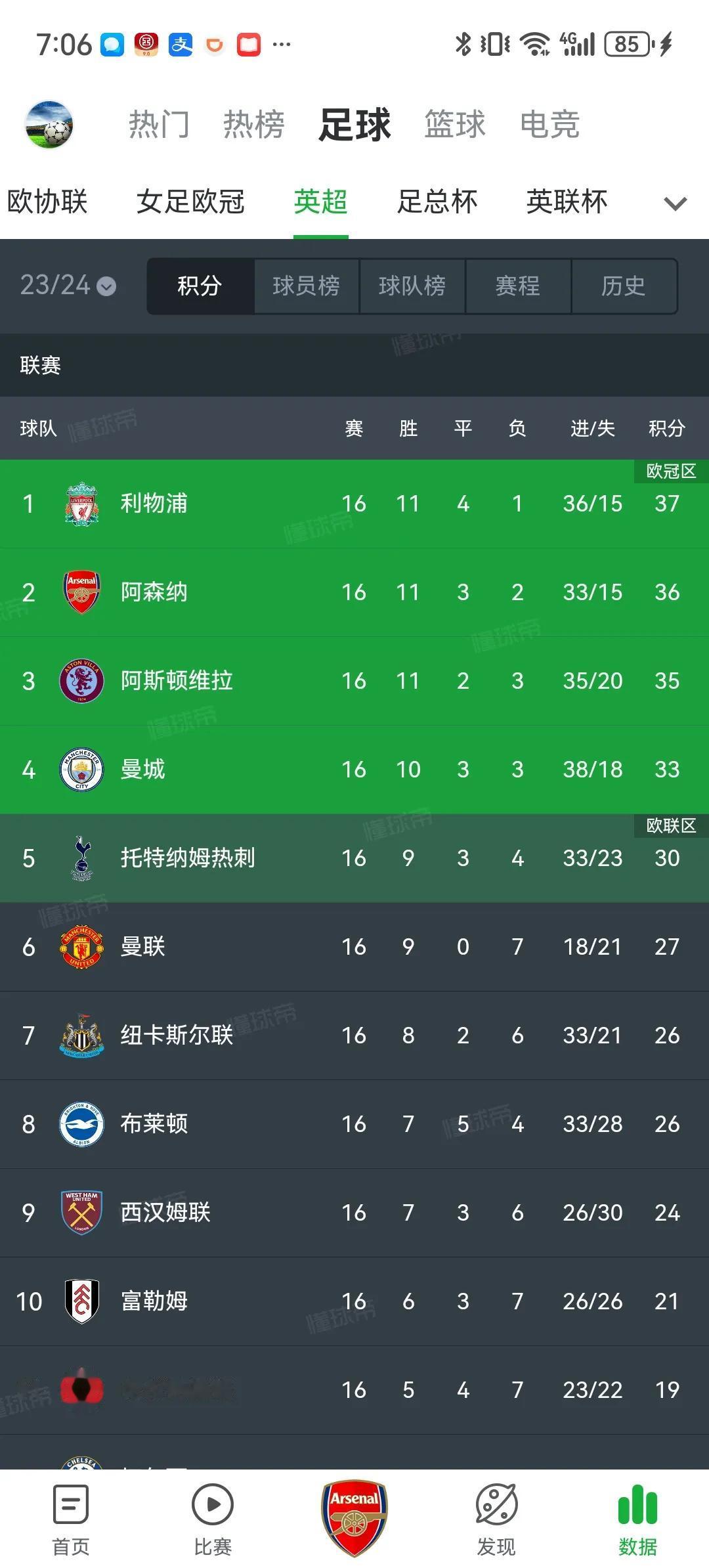Open the 球员榜 player rankings tab
Viewport: 709px width, 1568px height.
click(306, 286)
